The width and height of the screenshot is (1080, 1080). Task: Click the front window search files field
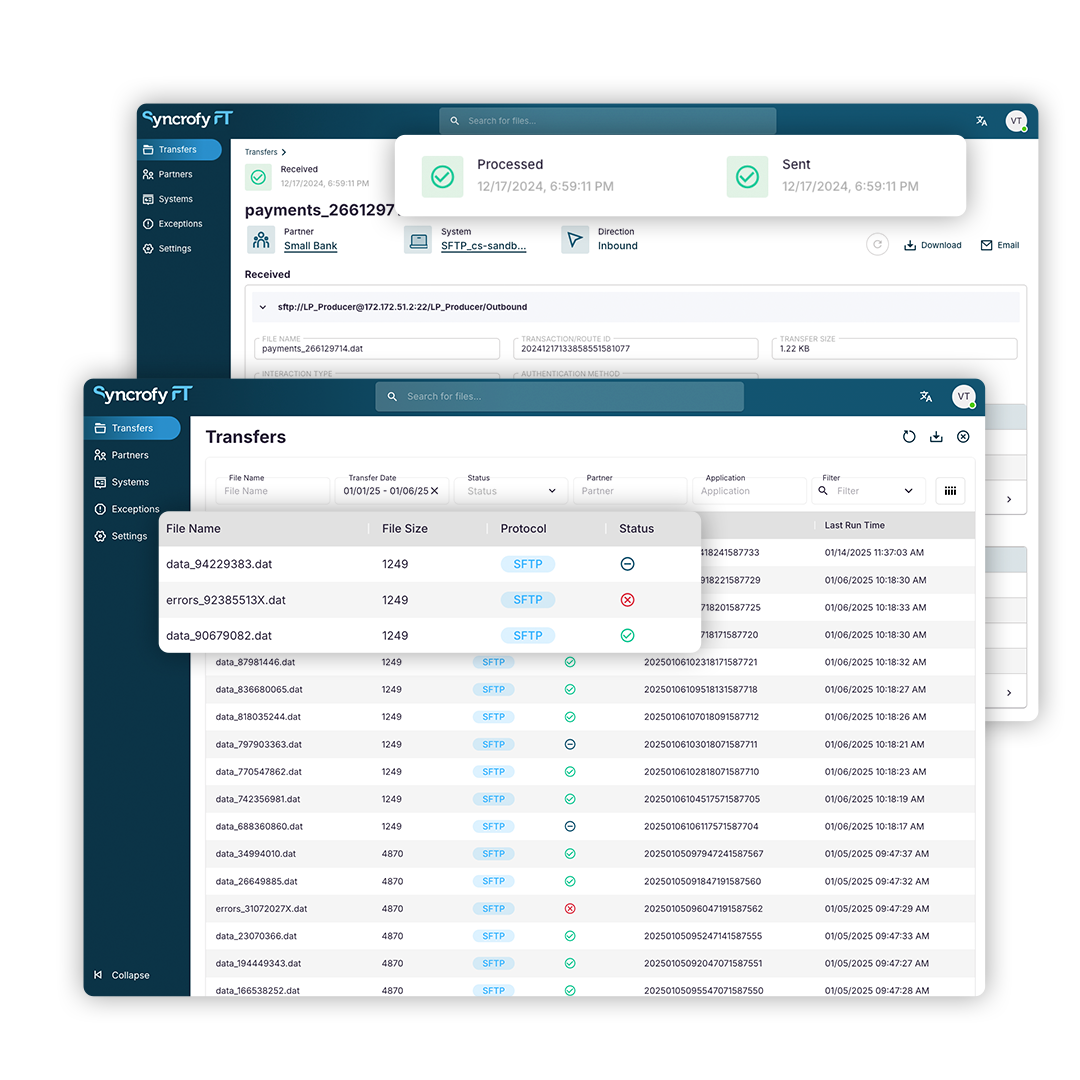coord(559,397)
